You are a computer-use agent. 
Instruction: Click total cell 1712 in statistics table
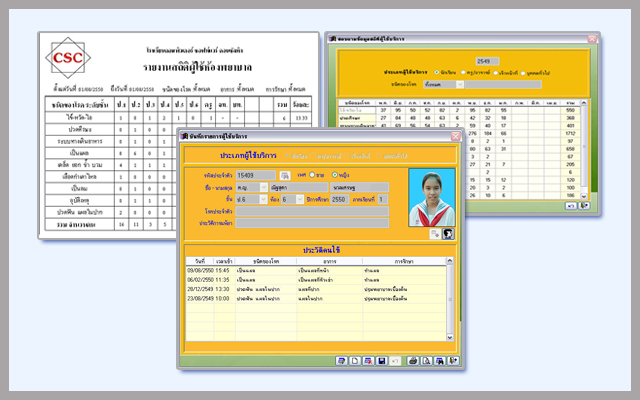point(570,133)
